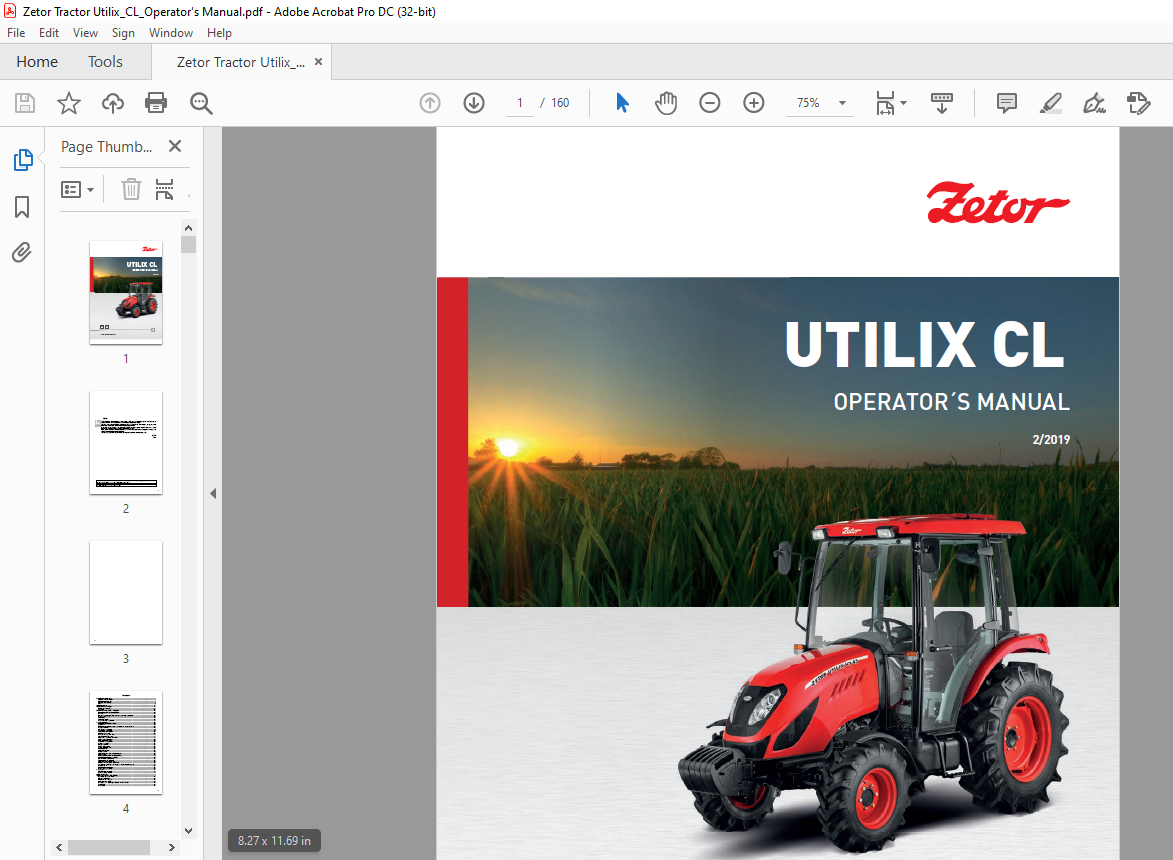Click the UTILIX CL title on page
This screenshot has height=860, width=1173.
[925, 345]
